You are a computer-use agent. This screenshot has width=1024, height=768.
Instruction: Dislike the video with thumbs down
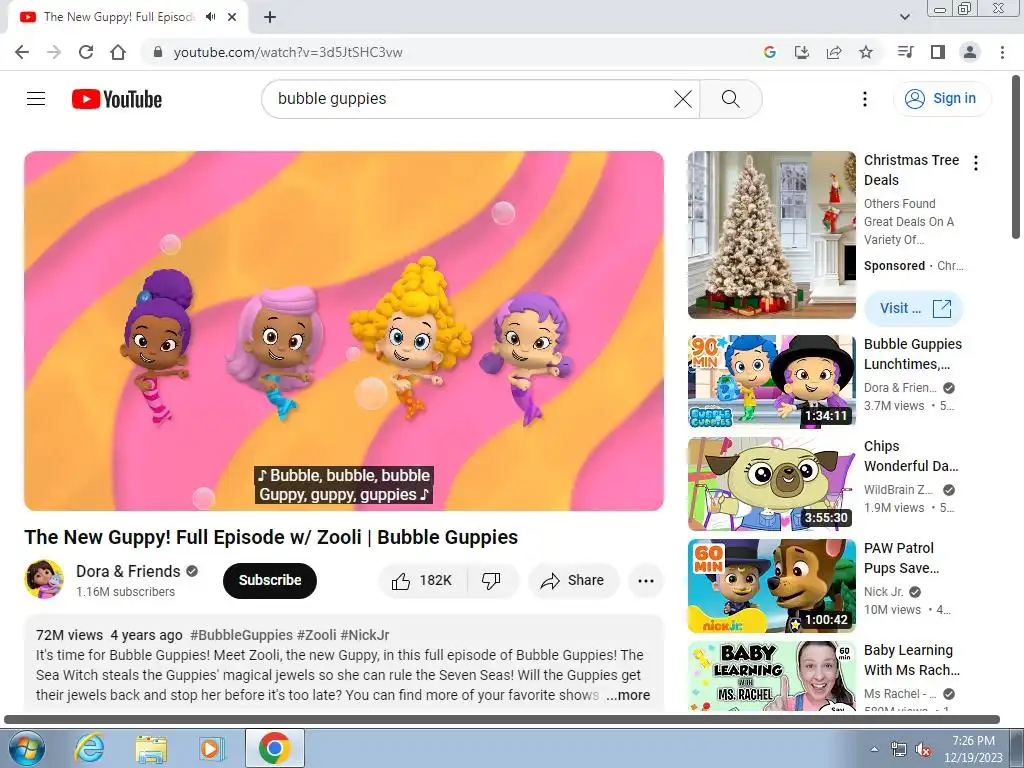click(x=491, y=580)
